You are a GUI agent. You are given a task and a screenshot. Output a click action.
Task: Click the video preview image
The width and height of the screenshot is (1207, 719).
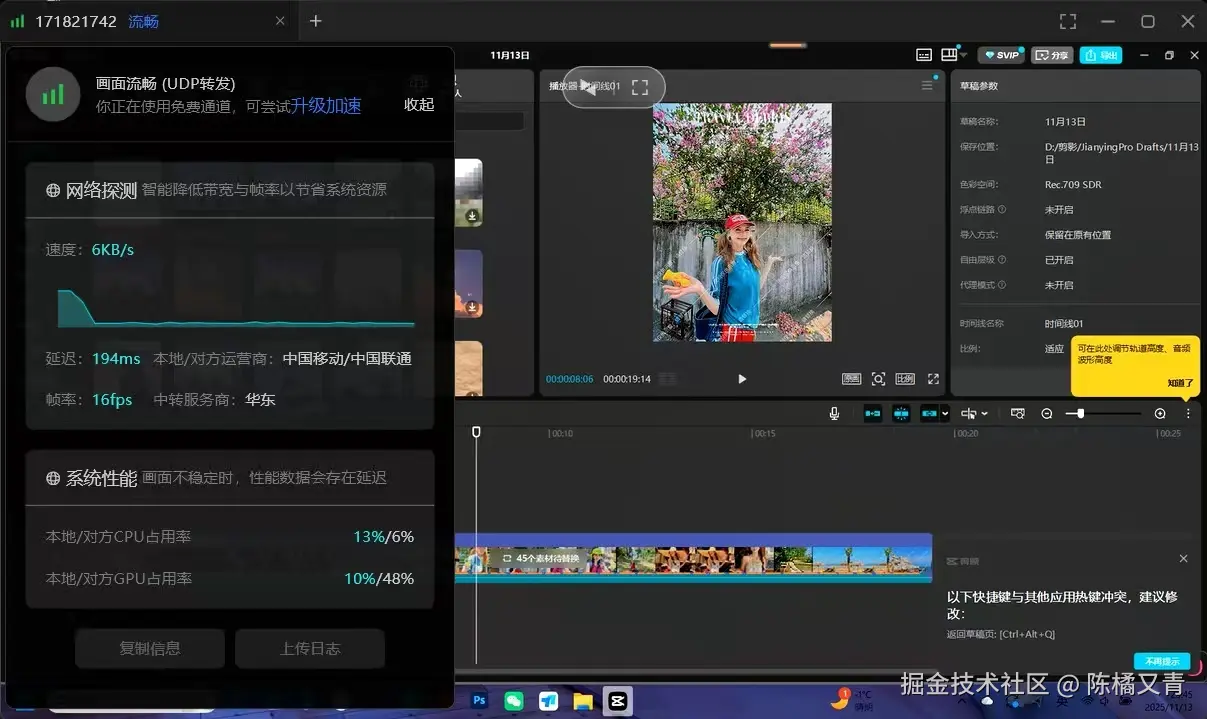coord(742,222)
